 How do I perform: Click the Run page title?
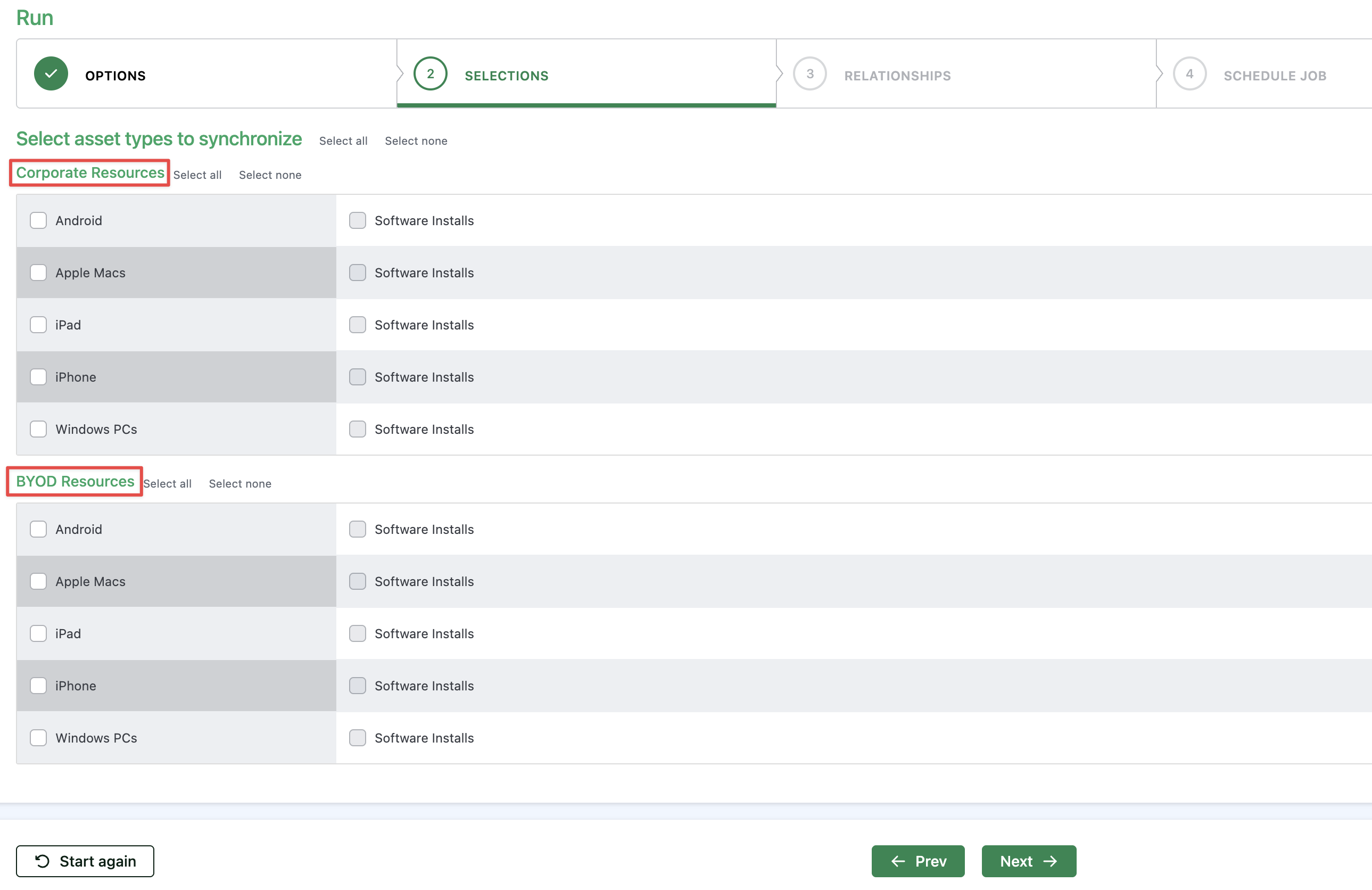coord(35,17)
